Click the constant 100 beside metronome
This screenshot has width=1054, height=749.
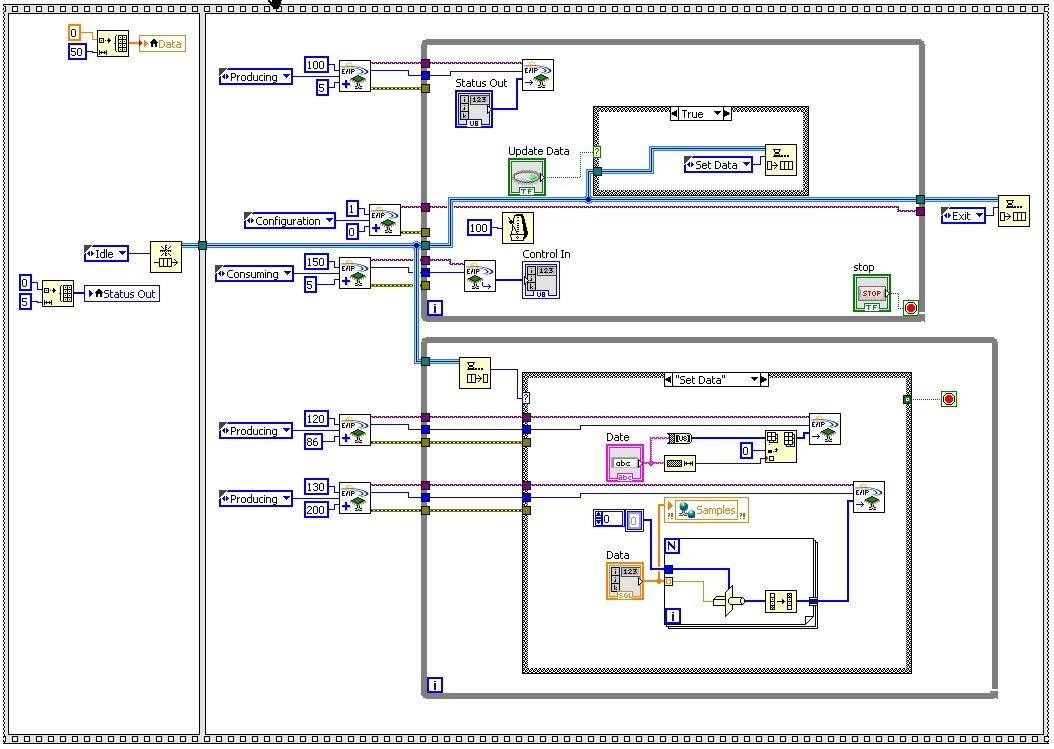pos(479,228)
